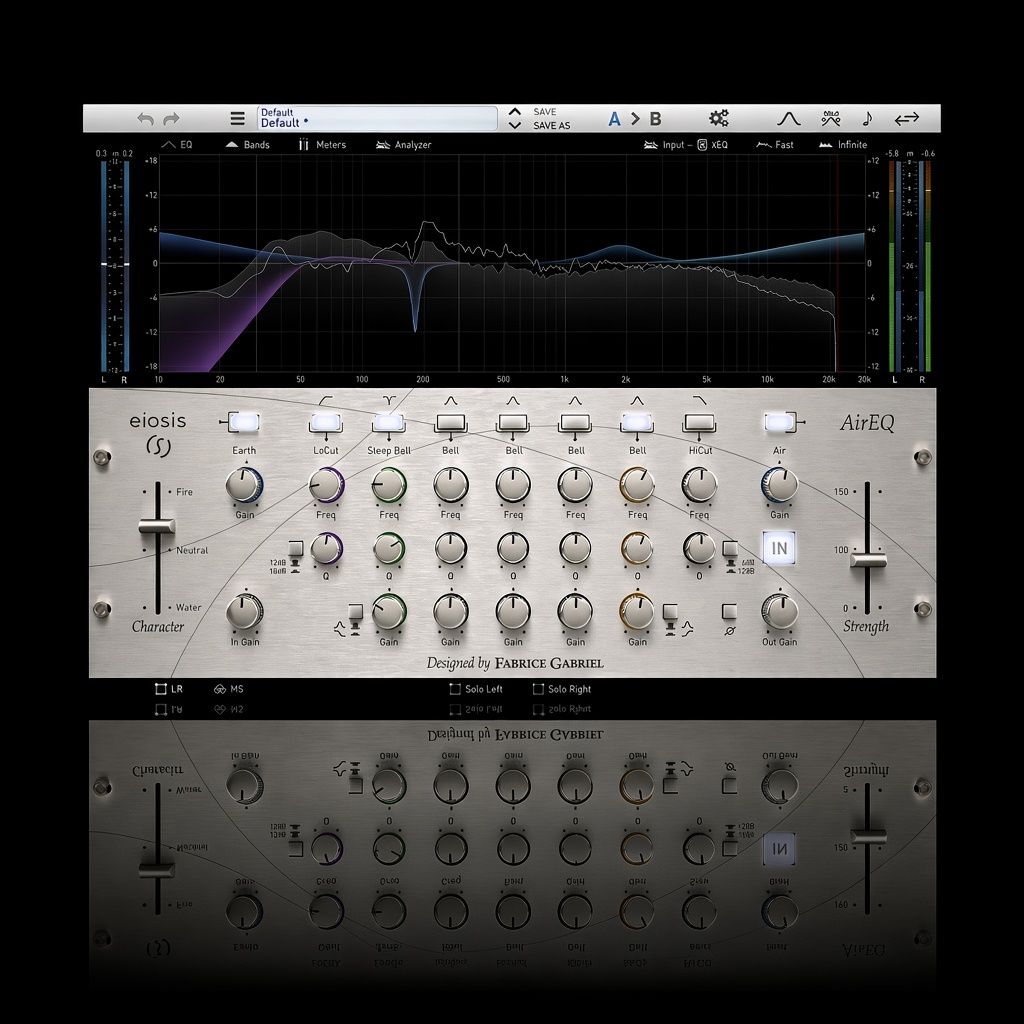
Task: Open the hamburger preset menu
Action: (x=238, y=119)
